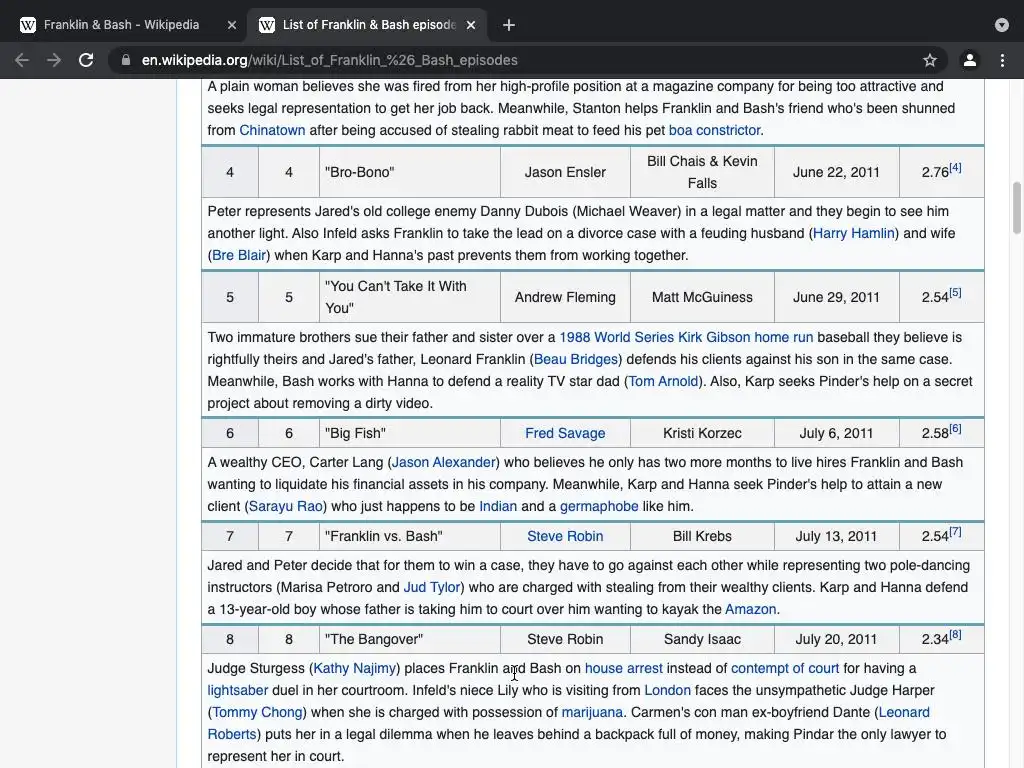1024x768 pixels.
Task: Visit the Beau Bridges article
Action: (575, 359)
